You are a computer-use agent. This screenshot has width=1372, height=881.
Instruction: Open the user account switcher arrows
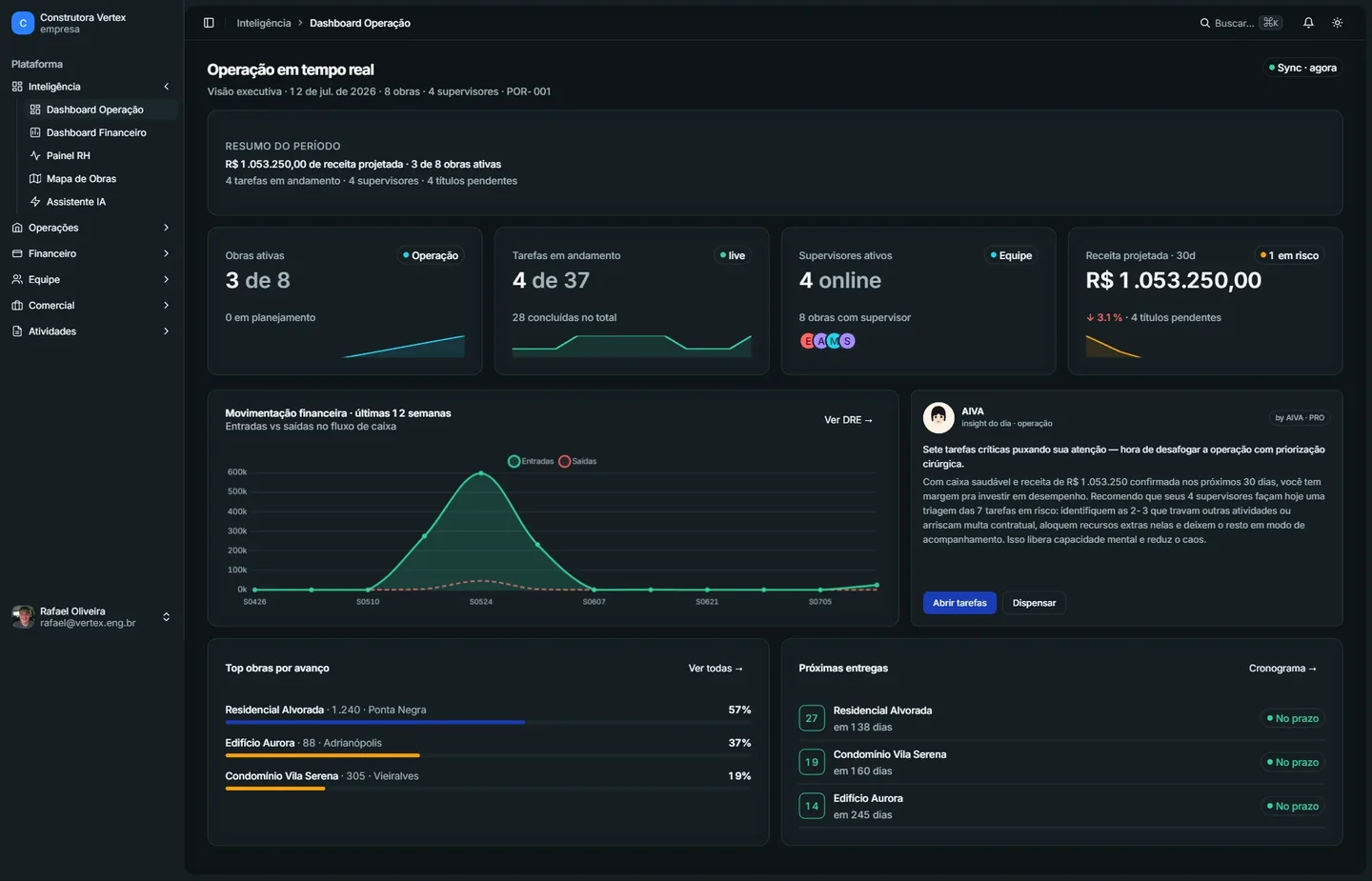coord(167,616)
